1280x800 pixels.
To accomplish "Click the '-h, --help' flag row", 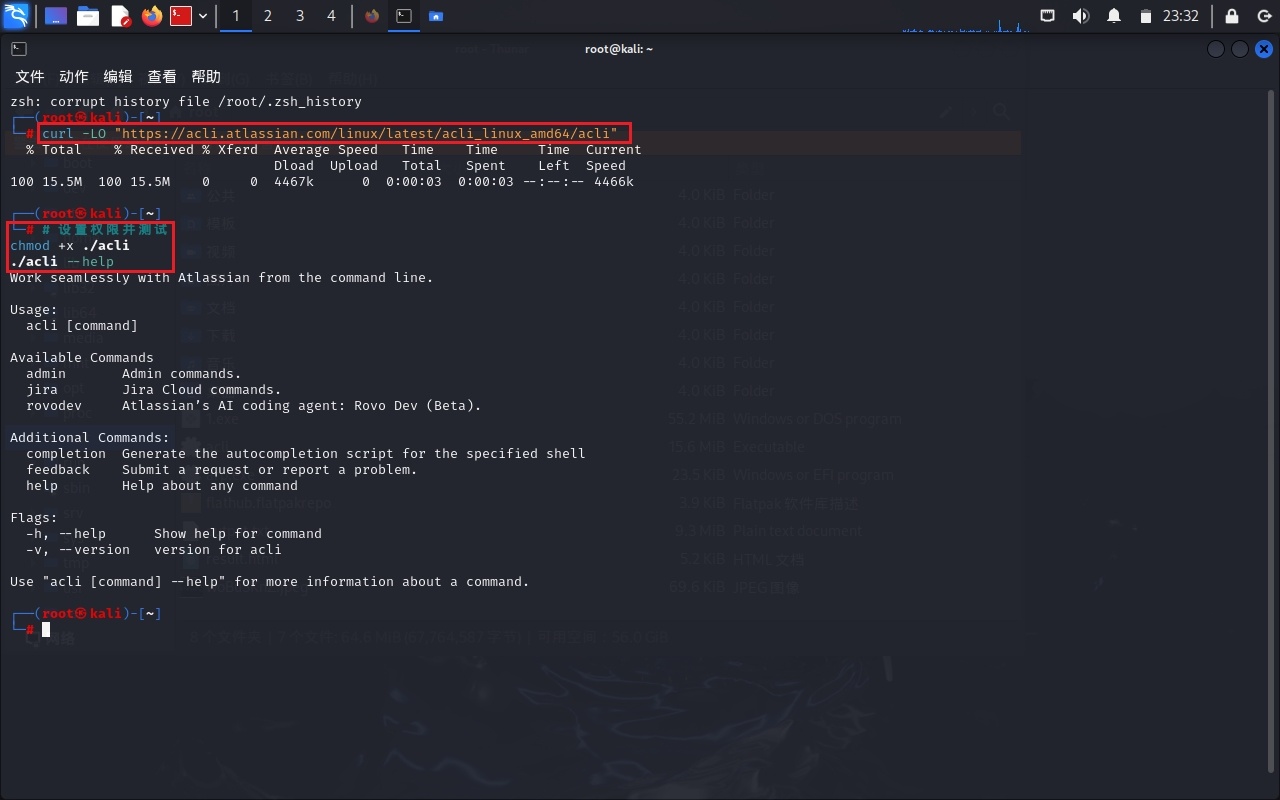I will click(x=174, y=534).
